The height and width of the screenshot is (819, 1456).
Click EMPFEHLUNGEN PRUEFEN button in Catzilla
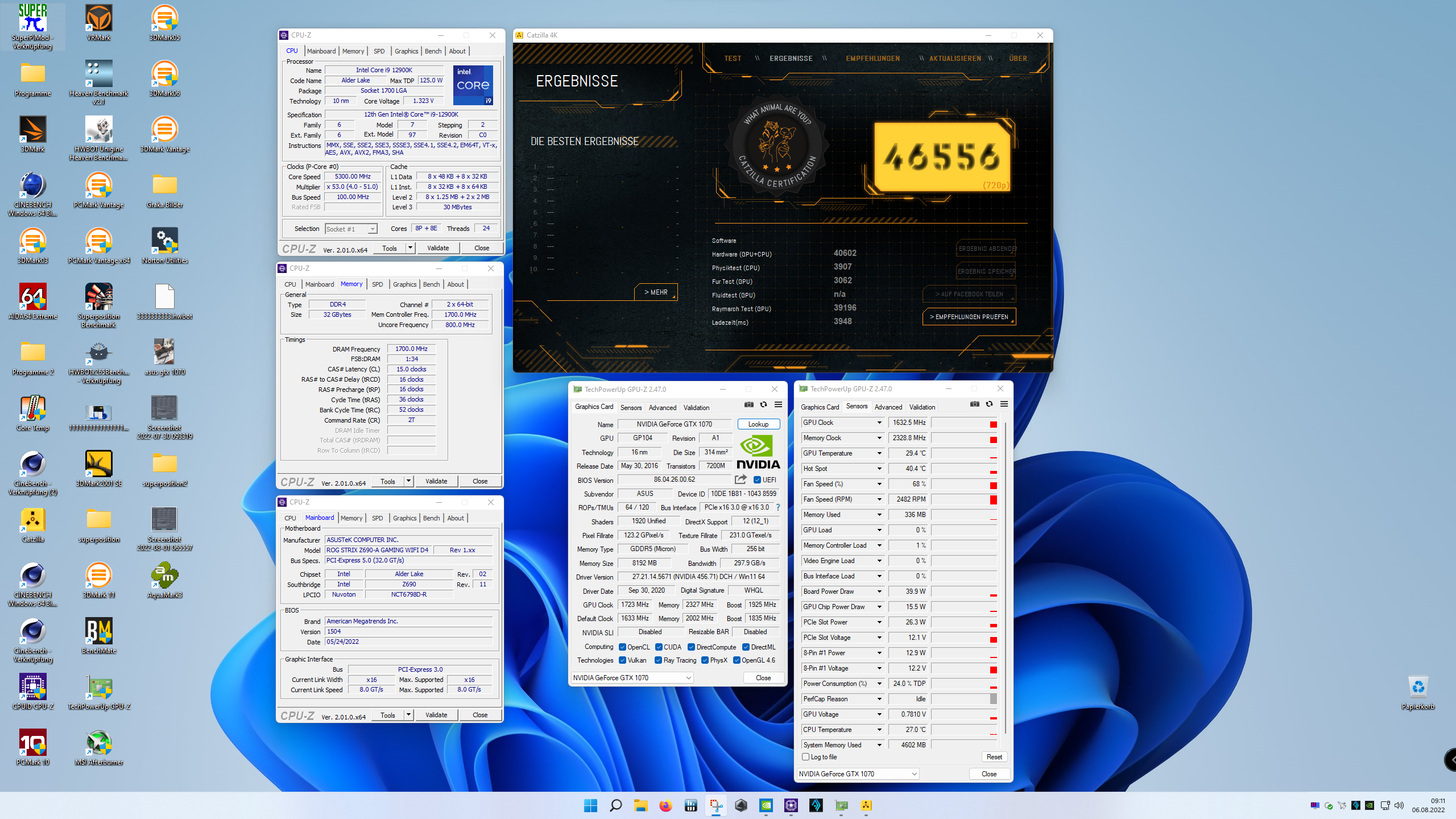coord(969,317)
